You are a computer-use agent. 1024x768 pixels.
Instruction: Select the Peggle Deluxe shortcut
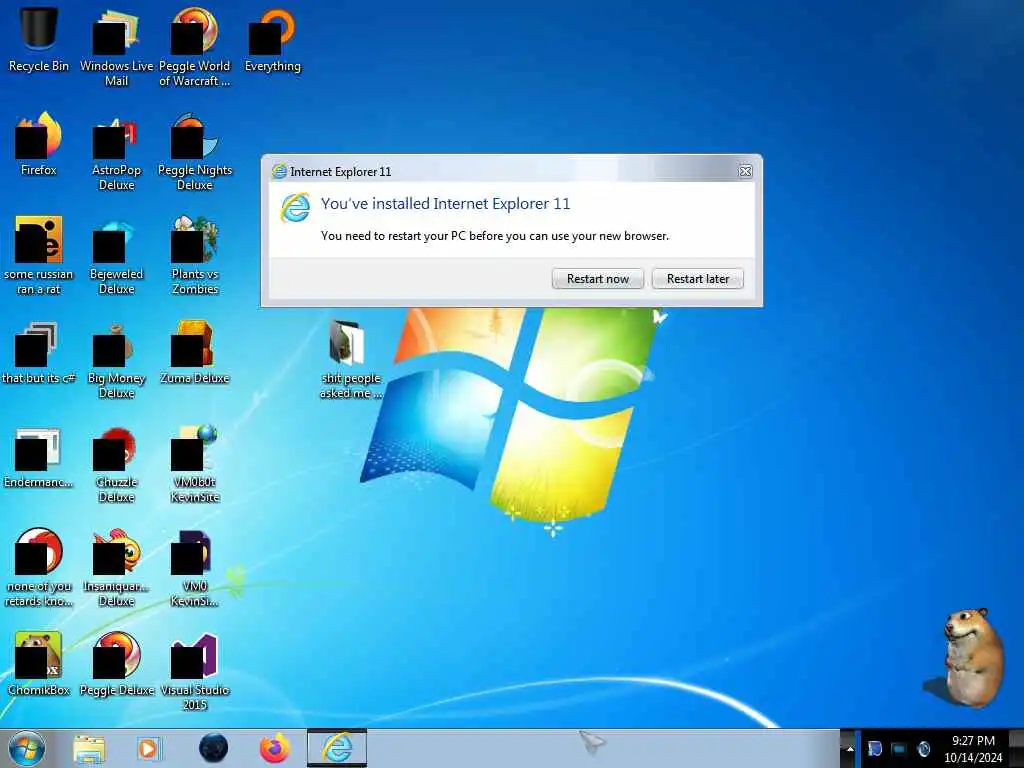116,664
